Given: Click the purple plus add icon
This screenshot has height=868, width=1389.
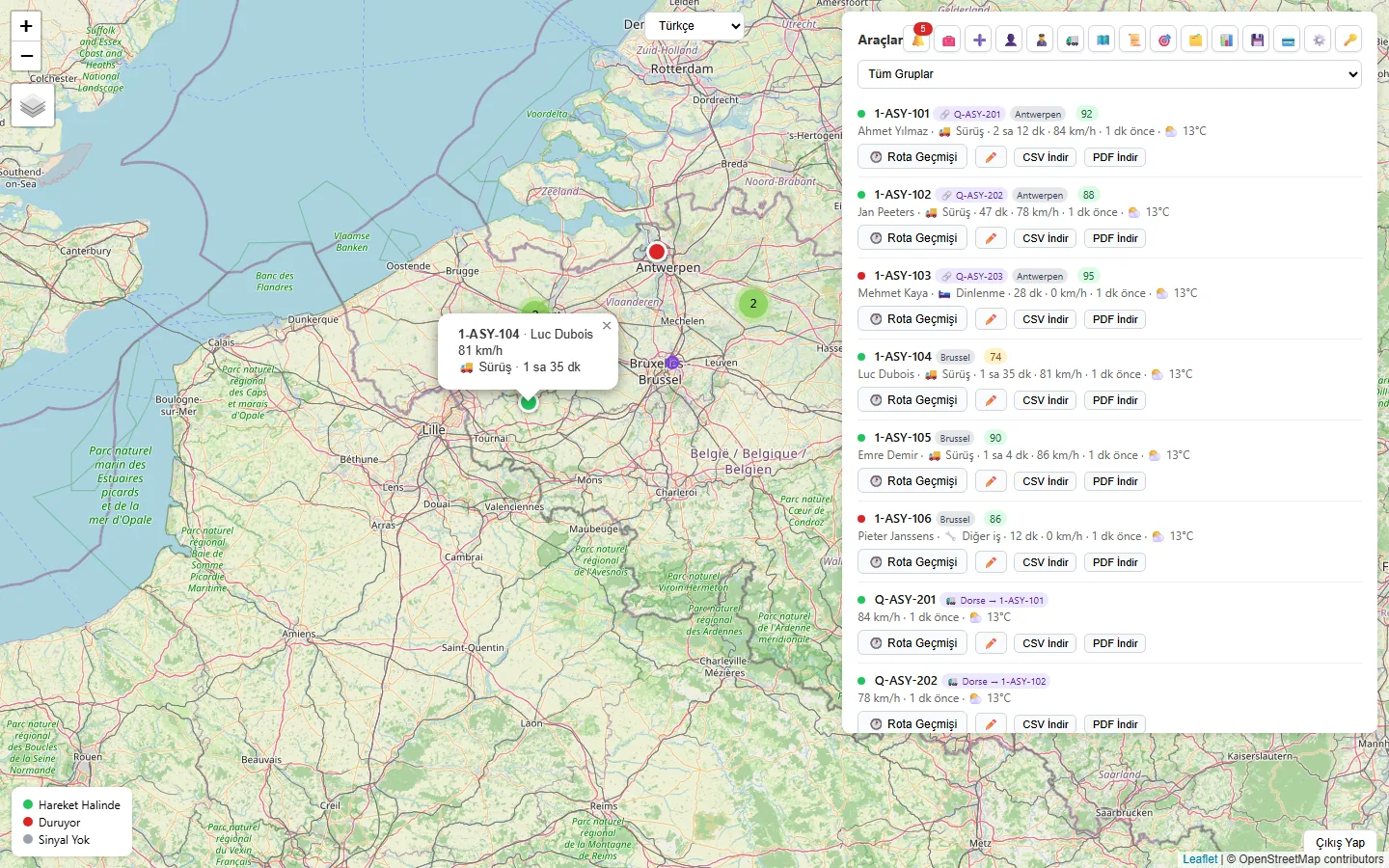Looking at the screenshot, I should tap(980, 40).
